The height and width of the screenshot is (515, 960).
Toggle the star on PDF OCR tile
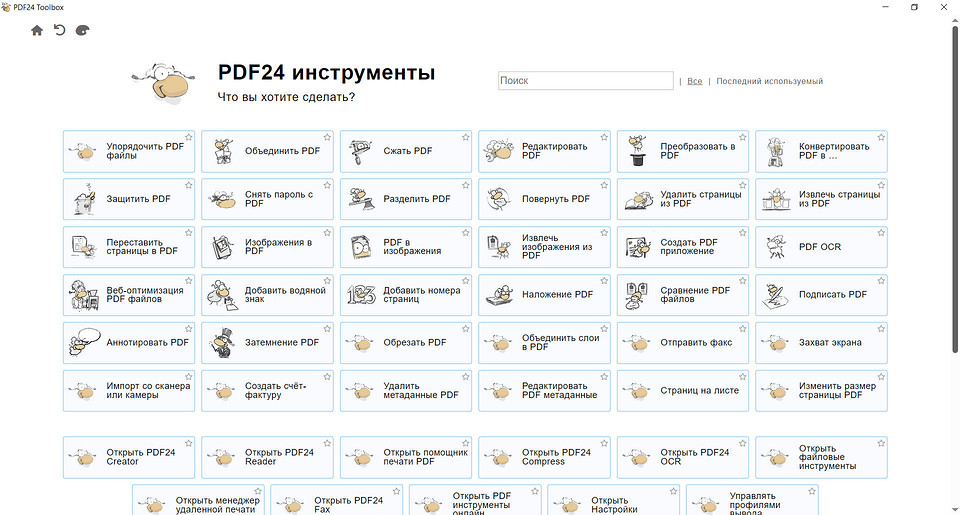[881, 233]
